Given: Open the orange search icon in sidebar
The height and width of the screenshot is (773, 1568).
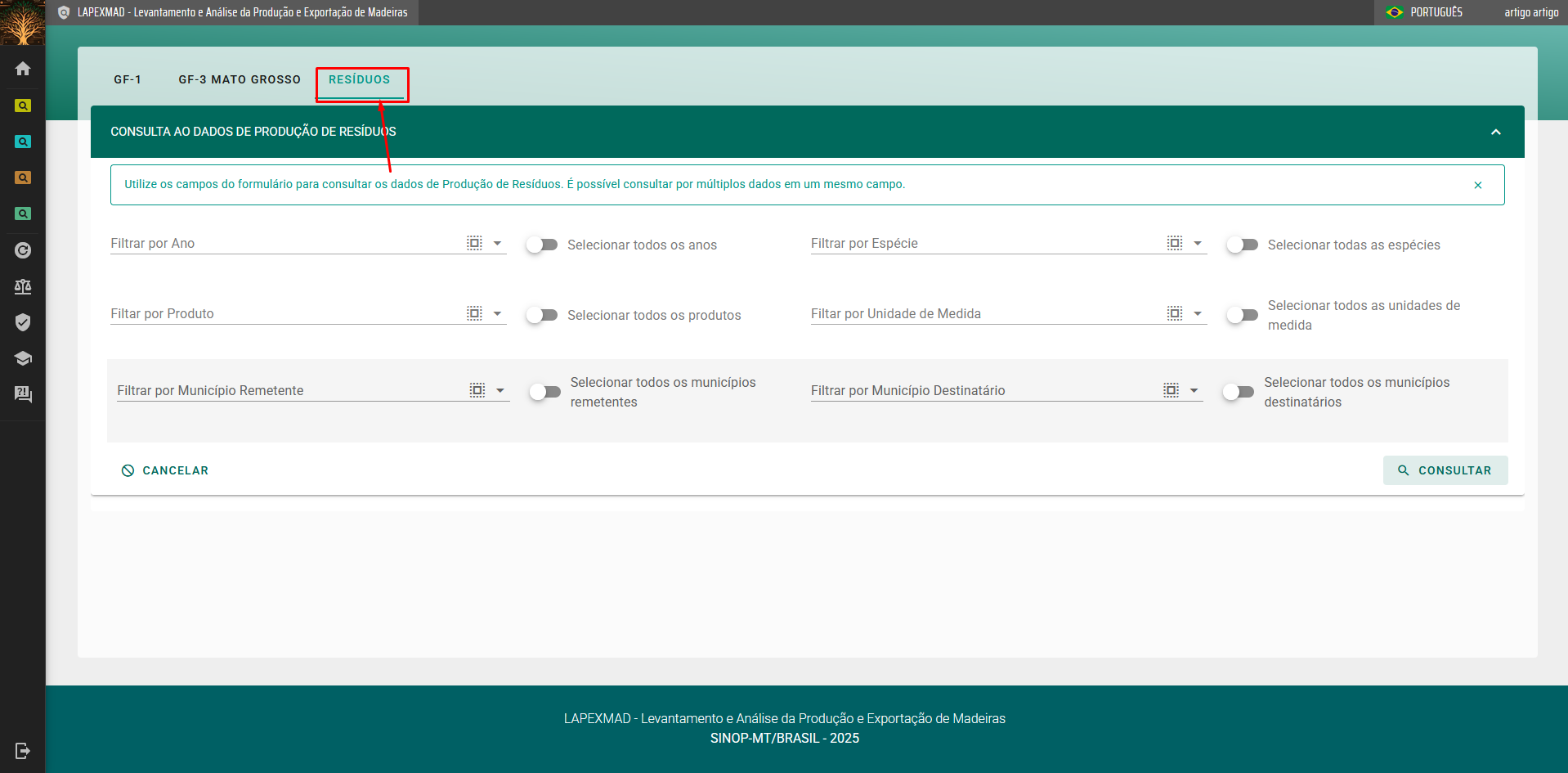Looking at the screenshot, I should (23, 178).
